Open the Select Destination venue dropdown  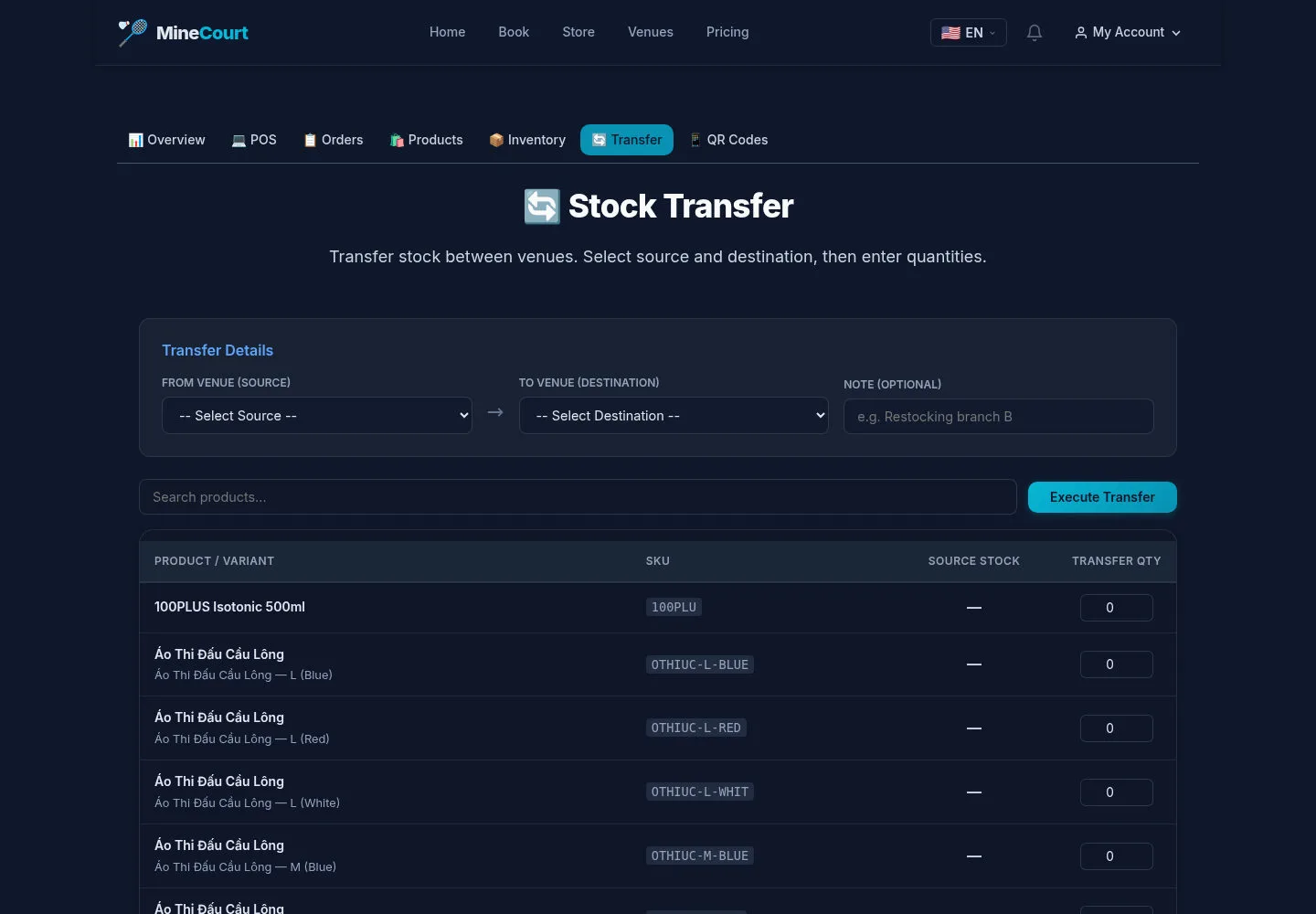click(x=674, y=416)
